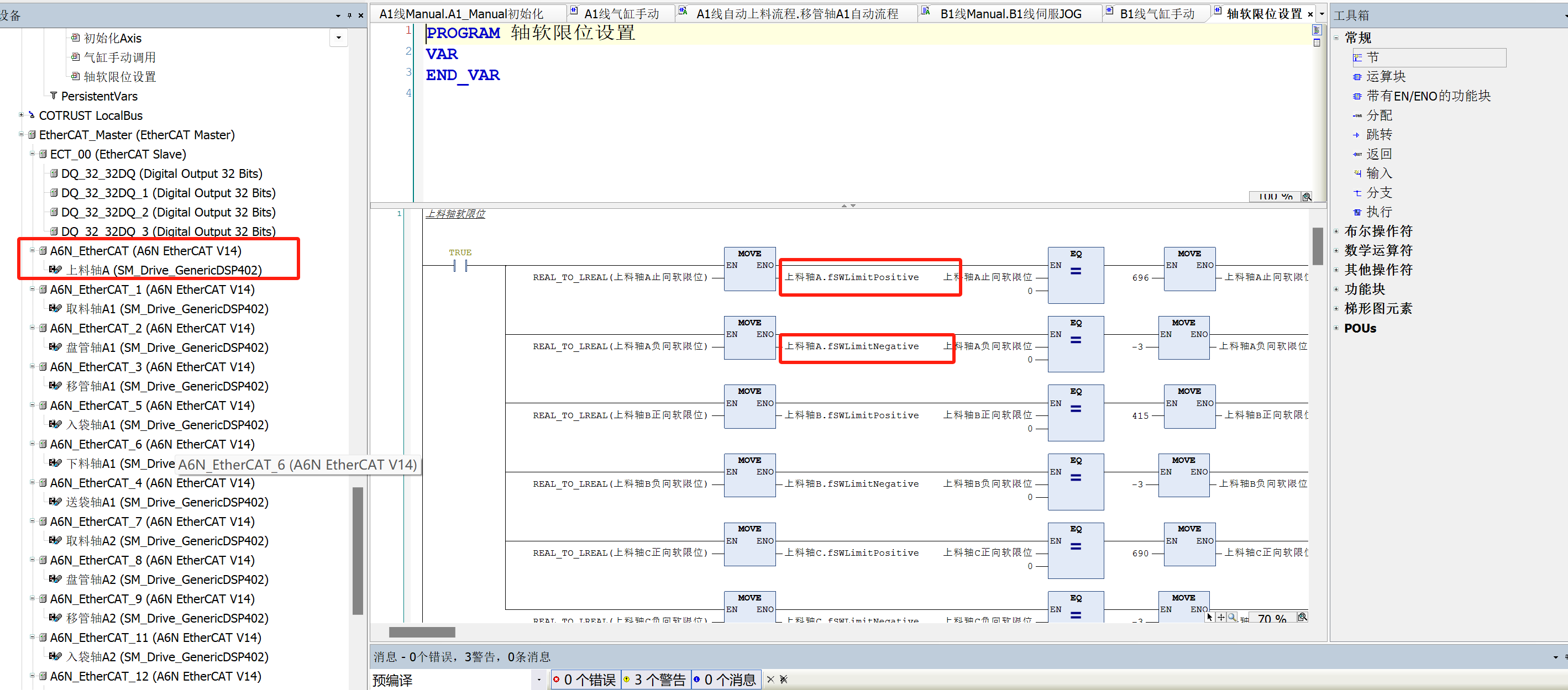Viewport: 1568px width, 690px height.
Task: Close the 设备 device panel
Action: pyautogui.click(x=360, y=15)
